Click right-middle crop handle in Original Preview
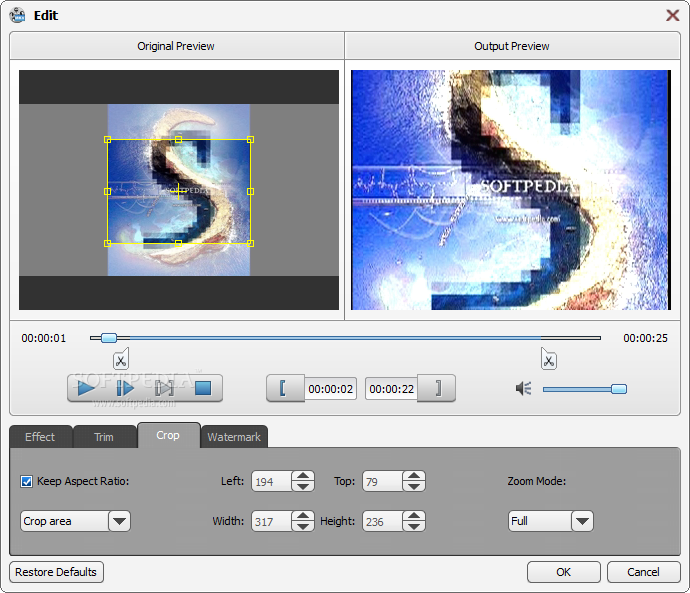This screenshot has width=690, height=593. 250,191
